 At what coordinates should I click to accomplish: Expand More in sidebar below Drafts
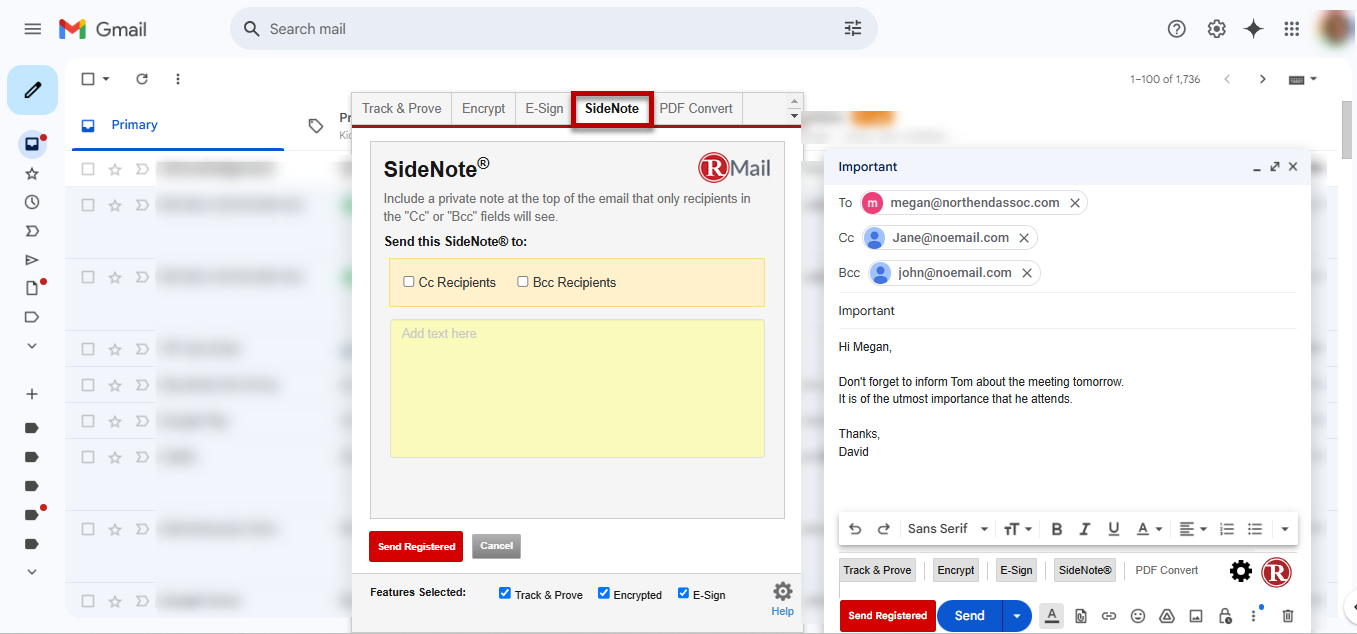[32, 346]
